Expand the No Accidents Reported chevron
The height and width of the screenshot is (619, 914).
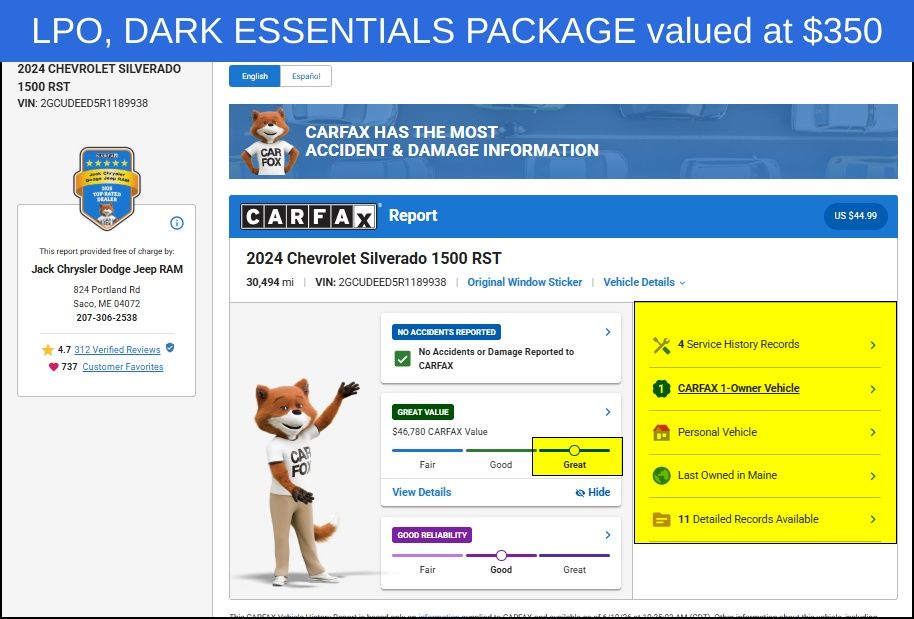click(608, 332)
